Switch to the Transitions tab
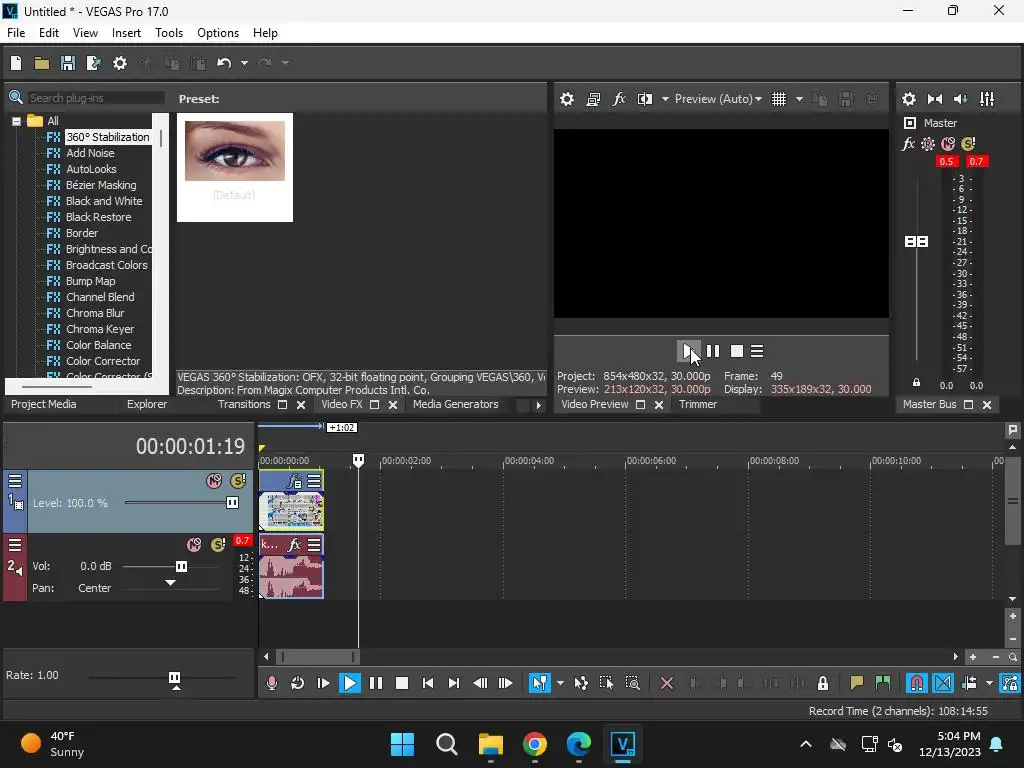 pyautogui.click(x=244, y=404)
